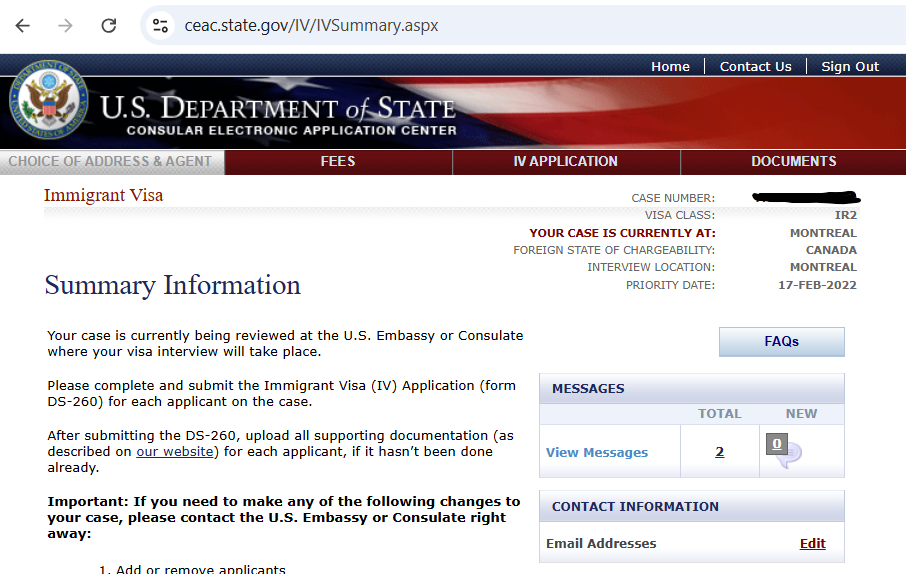Click 'YOUR CASE IS CURRENTLY AT:' label

[x=622, y=233]
